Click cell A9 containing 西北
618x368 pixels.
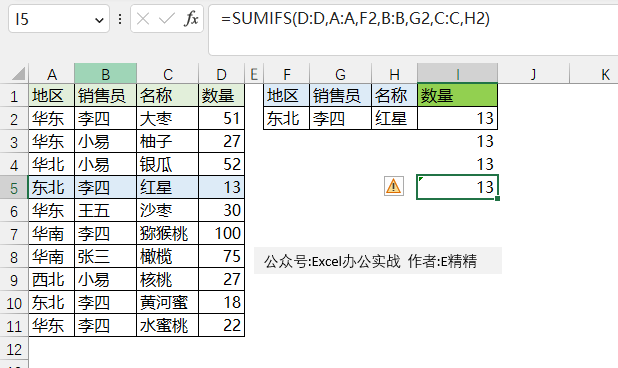(52, 279)
